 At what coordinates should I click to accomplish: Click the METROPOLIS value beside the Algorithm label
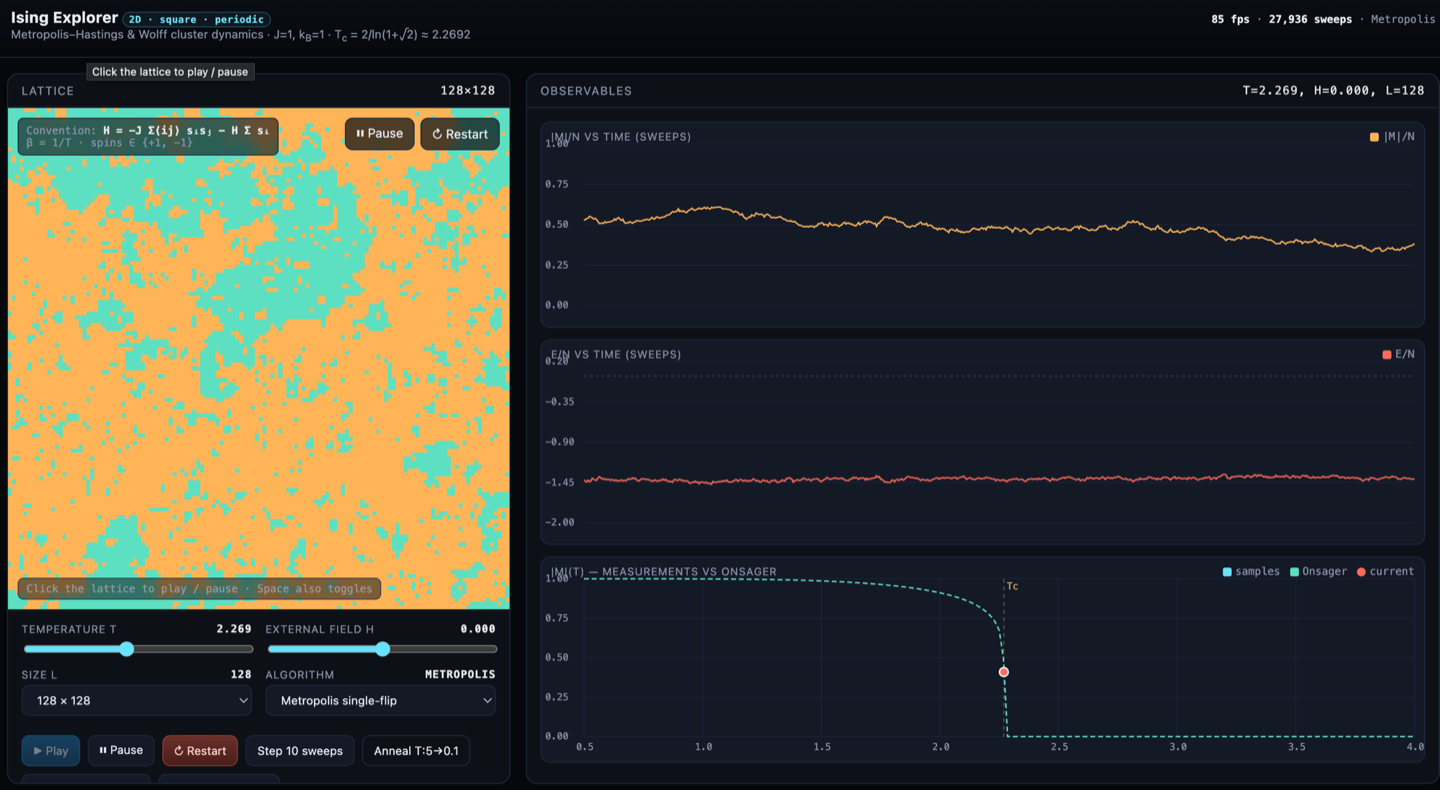point(460,675)
